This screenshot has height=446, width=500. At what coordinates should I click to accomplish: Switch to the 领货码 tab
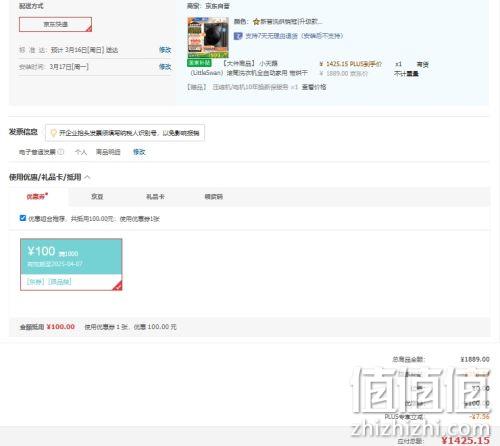[x=214, y=197]
